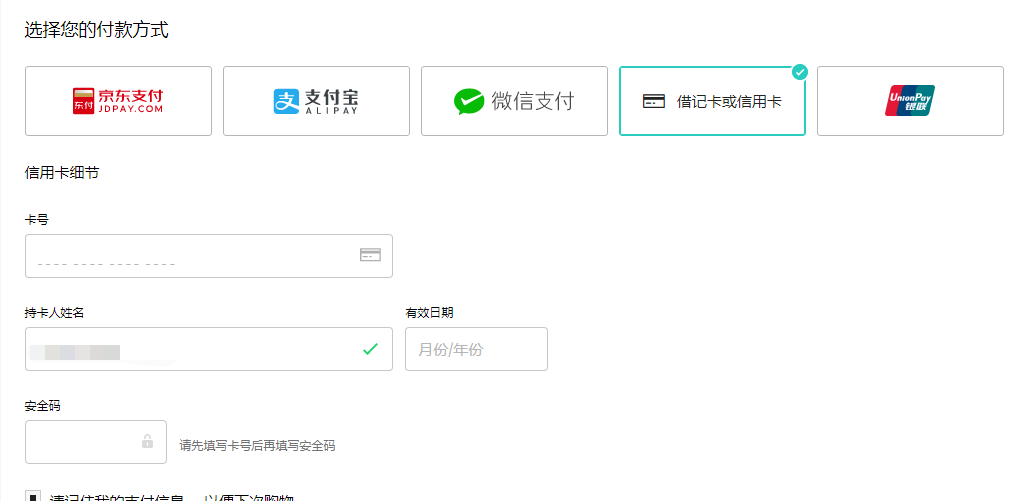Click the 安全码 security code input
This screenshot has height=501, width=1010.
click(x=82, y=441)
